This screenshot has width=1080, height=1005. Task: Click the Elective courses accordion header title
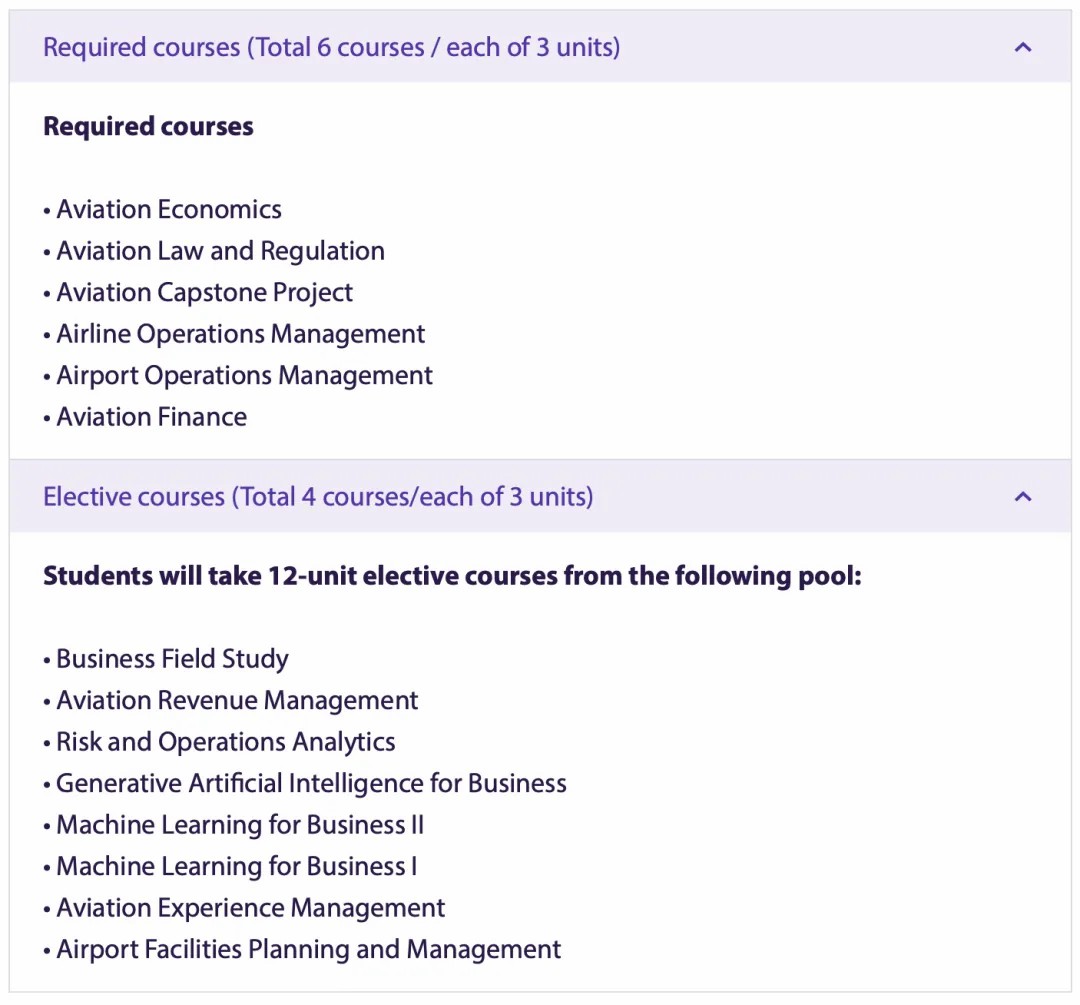pos(318,497)
